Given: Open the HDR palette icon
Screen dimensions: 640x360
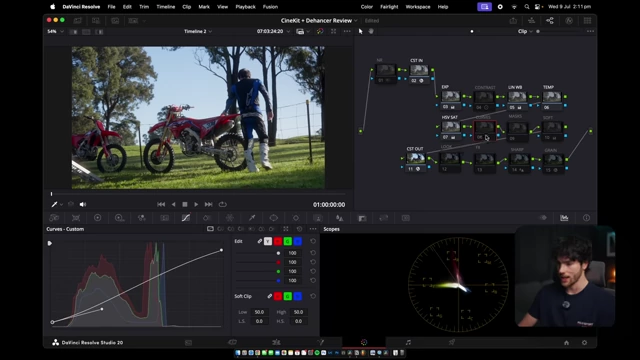Looking at the screenshot, I should tap(120, 218).
